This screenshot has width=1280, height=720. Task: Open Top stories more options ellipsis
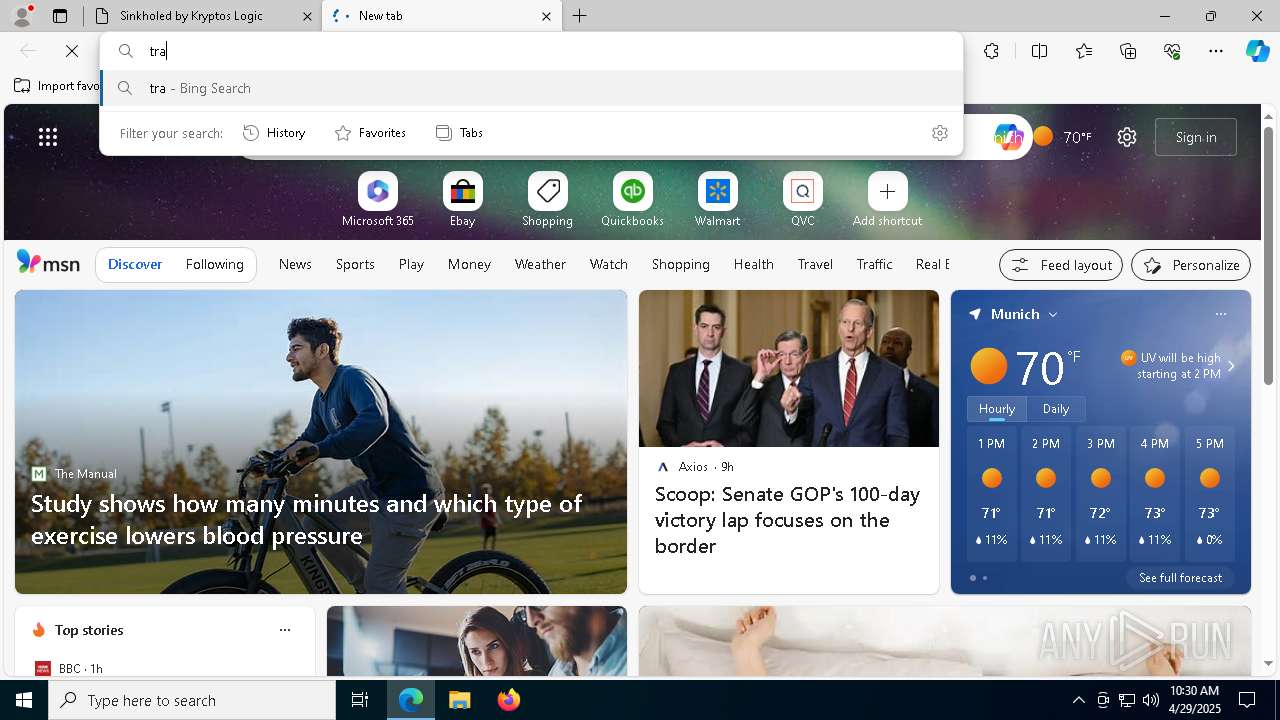[285, 630]
